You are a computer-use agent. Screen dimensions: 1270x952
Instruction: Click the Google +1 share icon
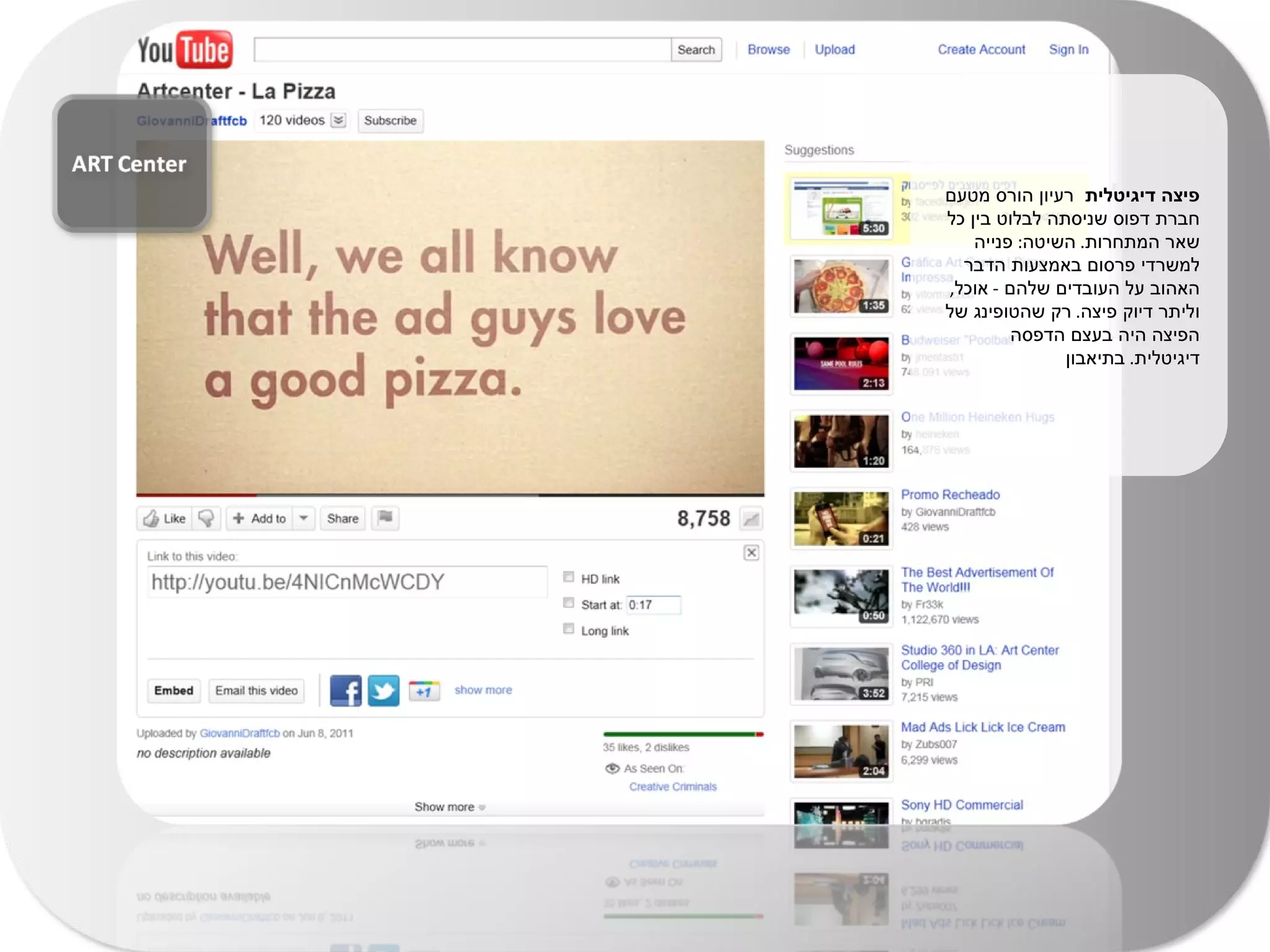point(424,690)
